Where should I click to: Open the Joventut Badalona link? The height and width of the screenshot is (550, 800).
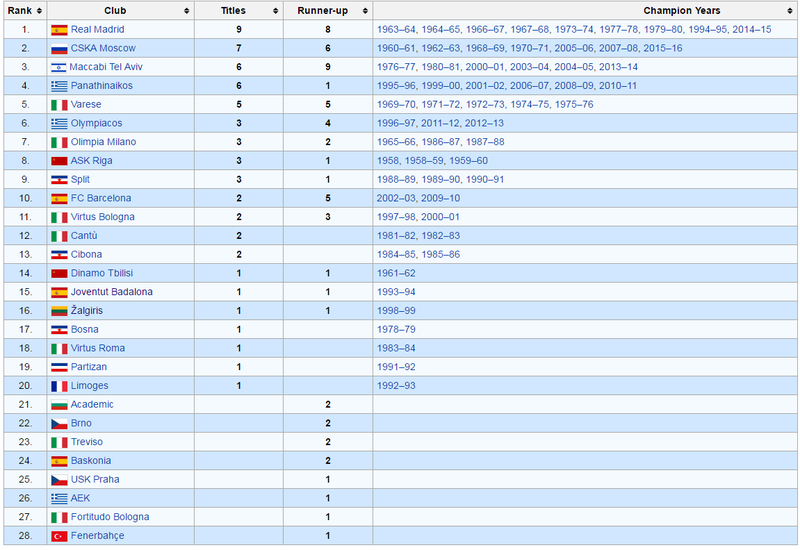tap(112, 292)
